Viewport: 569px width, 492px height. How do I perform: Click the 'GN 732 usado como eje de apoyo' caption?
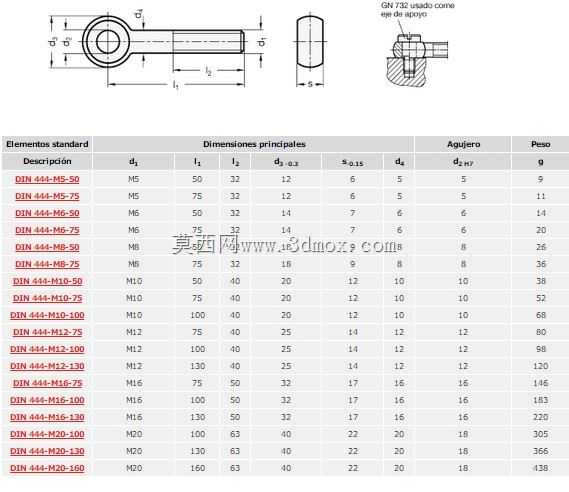click(x=417, y=10)
